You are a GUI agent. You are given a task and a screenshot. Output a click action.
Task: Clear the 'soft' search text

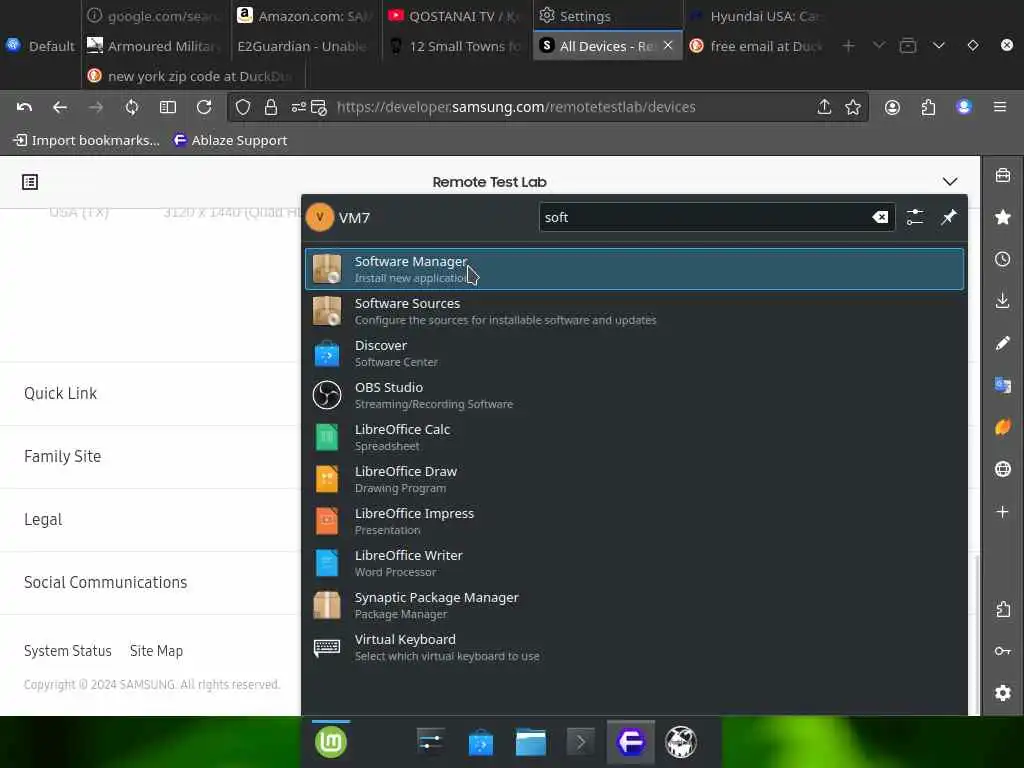point(880,217)
